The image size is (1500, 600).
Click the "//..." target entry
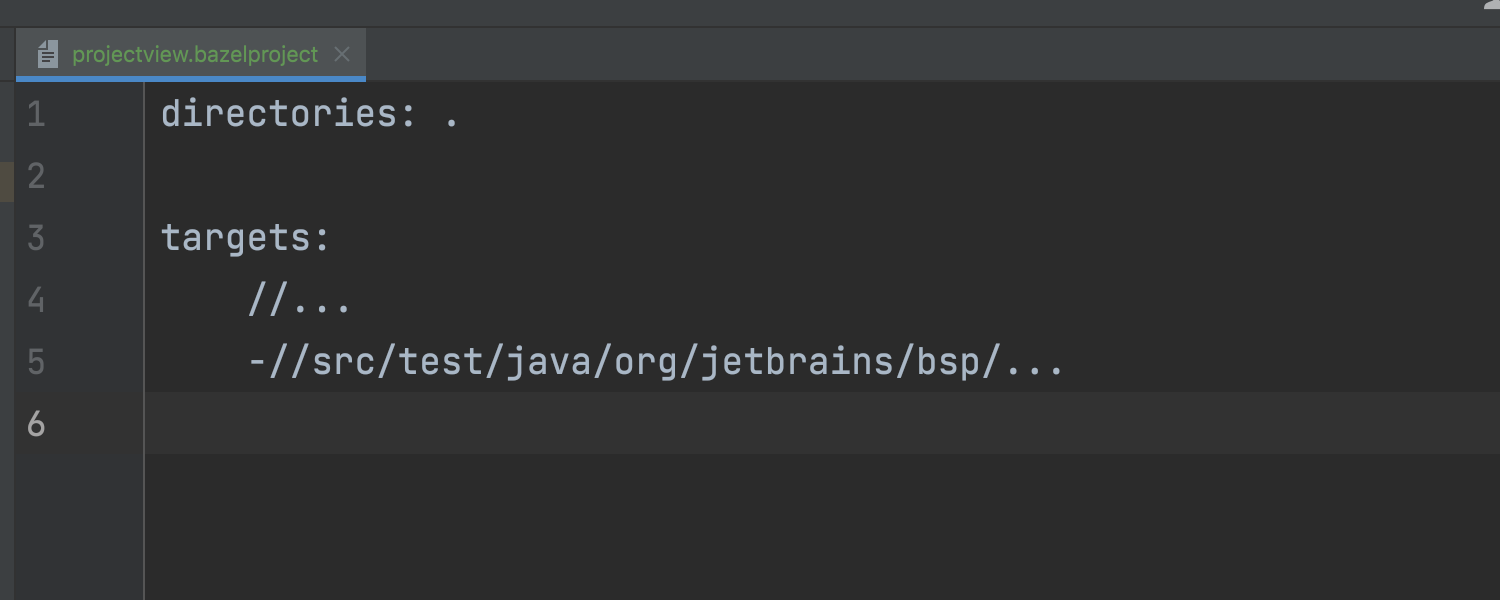(300, 301)
